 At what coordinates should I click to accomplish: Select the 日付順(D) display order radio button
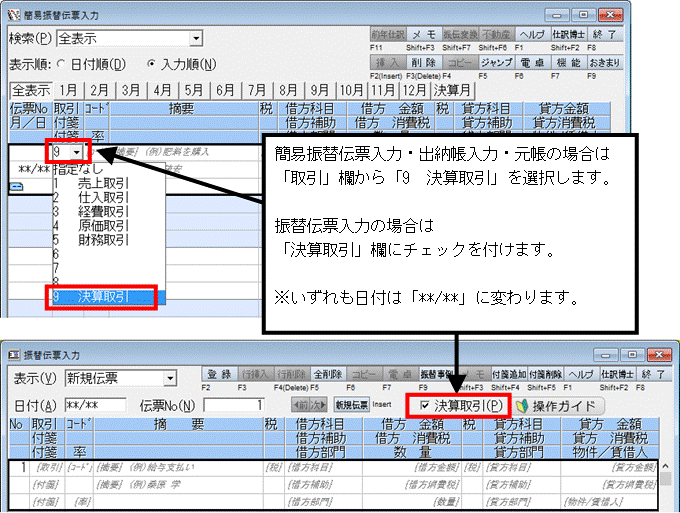[92, 65]
